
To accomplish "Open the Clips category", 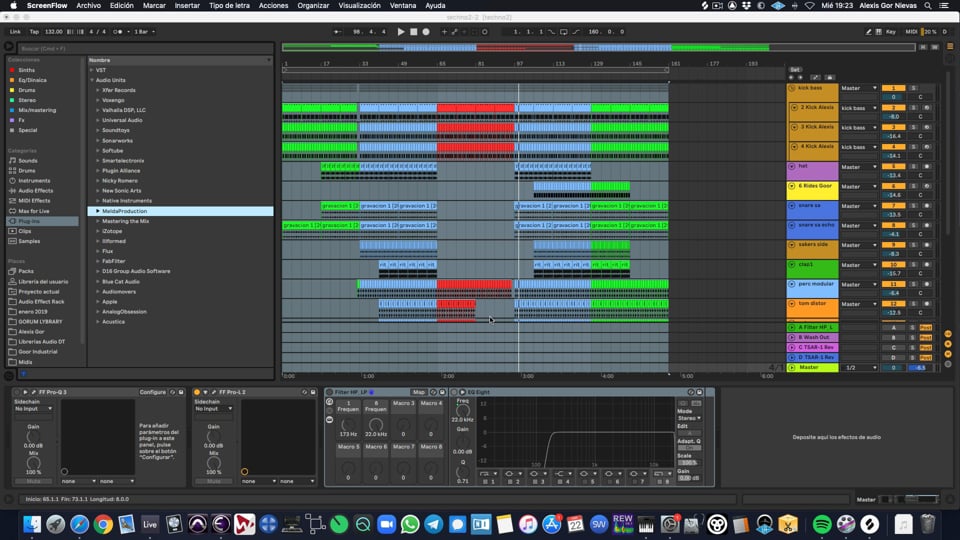I will coord(24,231).
